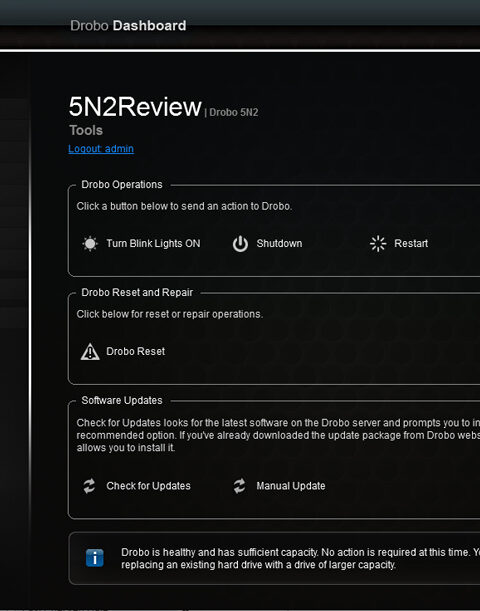Start Drobo Reset via its label
Viewport: 480px width, 611px height.
tap(136, 351)
